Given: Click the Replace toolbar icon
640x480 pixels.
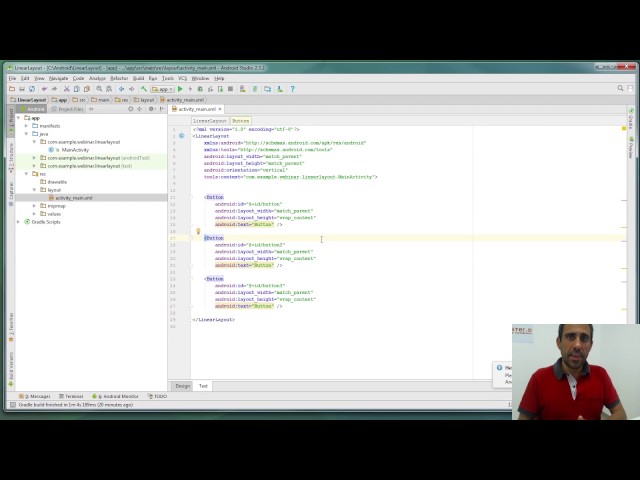Looking at the screenshot, I should click(109, 89).
